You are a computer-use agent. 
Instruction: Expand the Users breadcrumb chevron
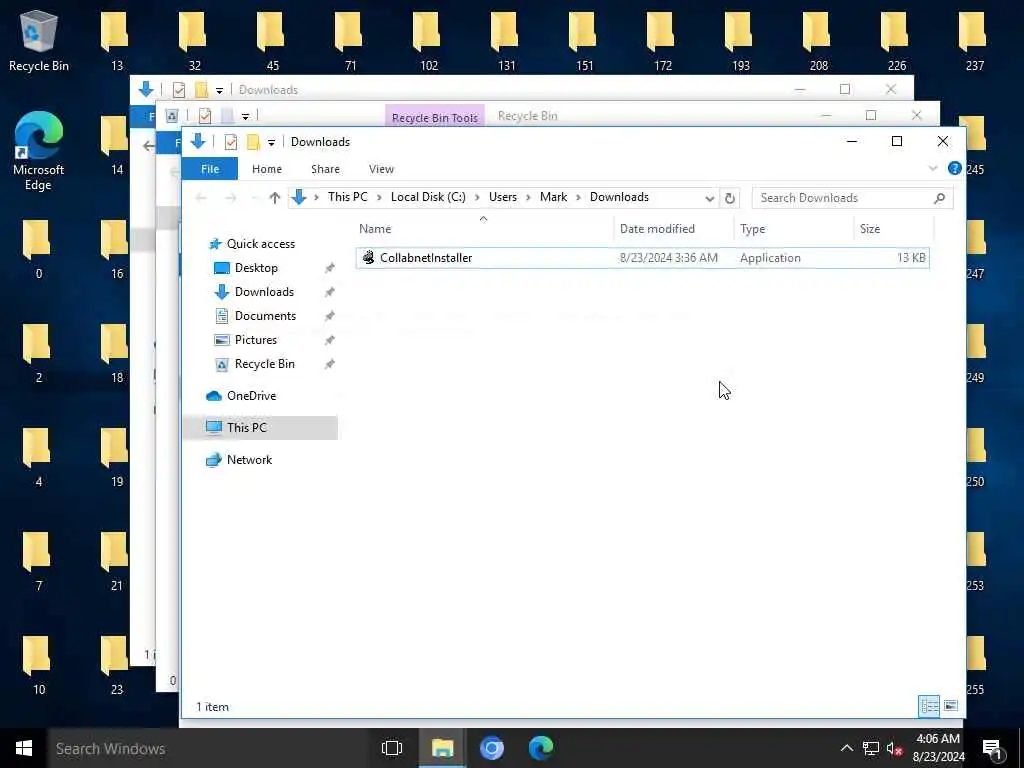click(x=528, y=197)
